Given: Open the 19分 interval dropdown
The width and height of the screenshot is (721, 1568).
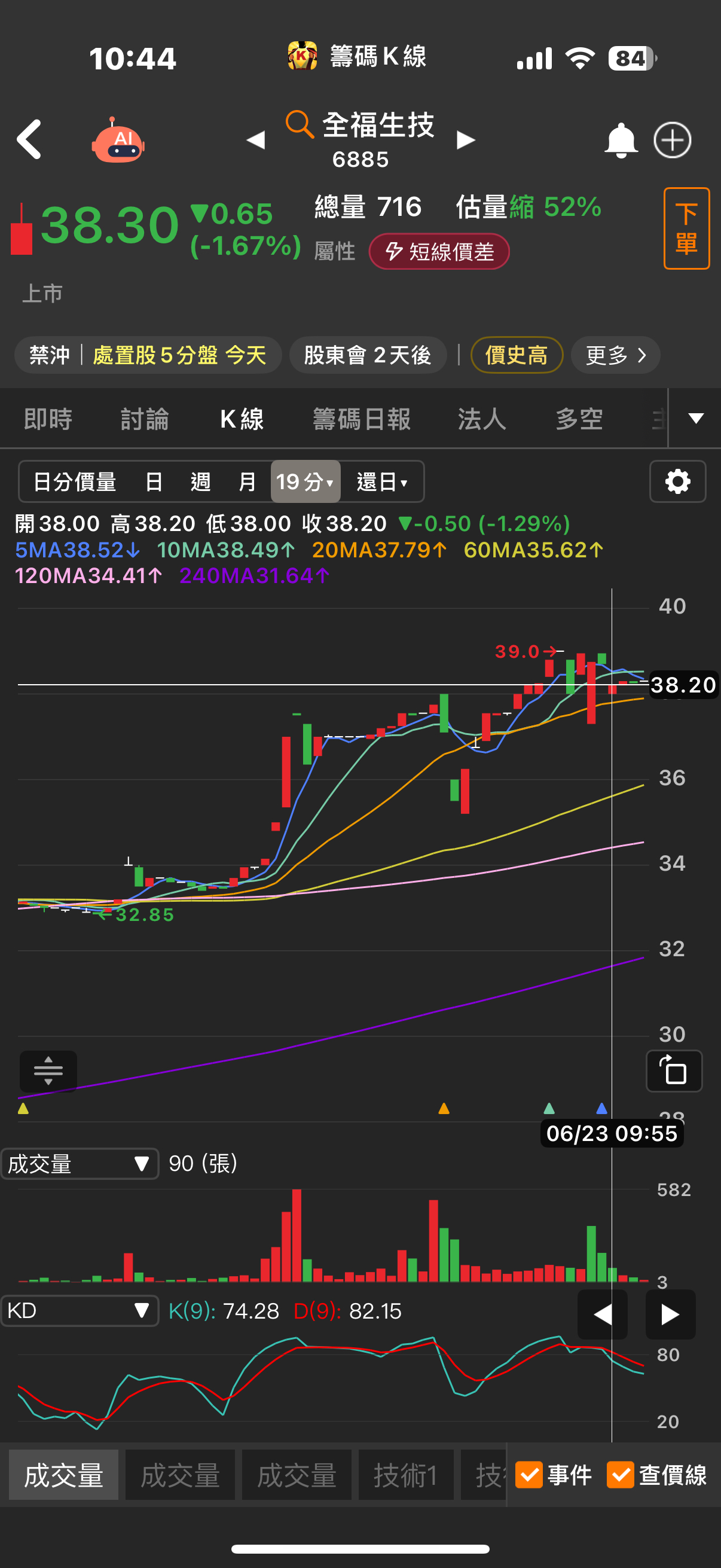Looking at the screenshot, I should click(x=305, y=481).
